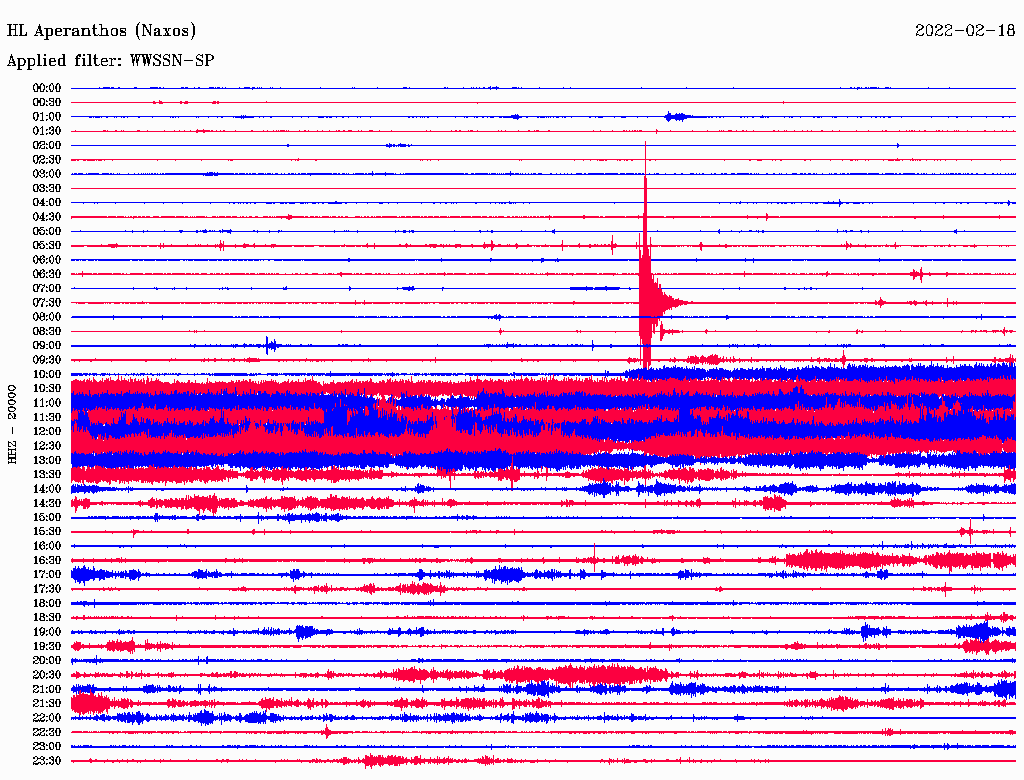Click the 19:00 time label
Image resolution: width=1024 pixels, height=780 pixels.
(47, 632)
